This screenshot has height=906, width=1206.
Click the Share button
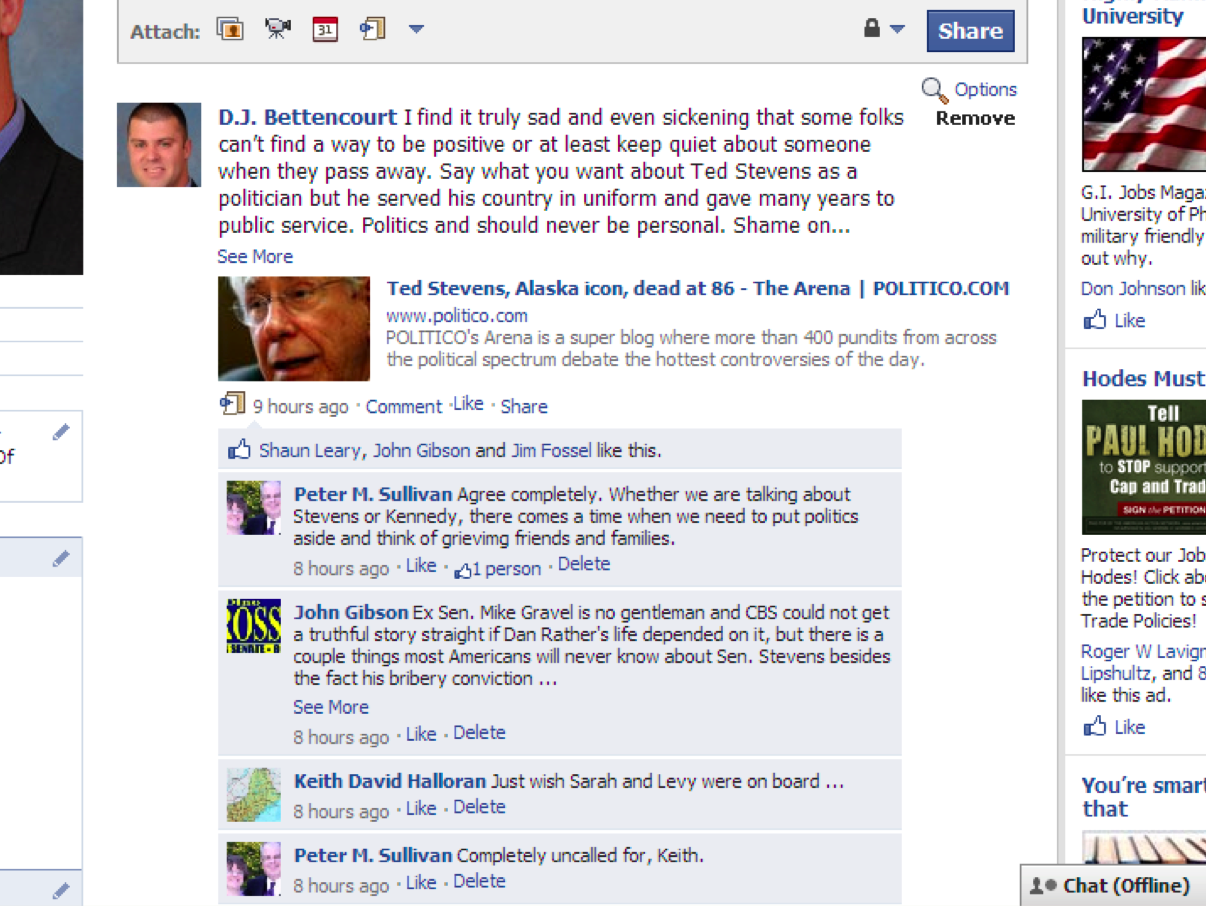click(970, 30)
